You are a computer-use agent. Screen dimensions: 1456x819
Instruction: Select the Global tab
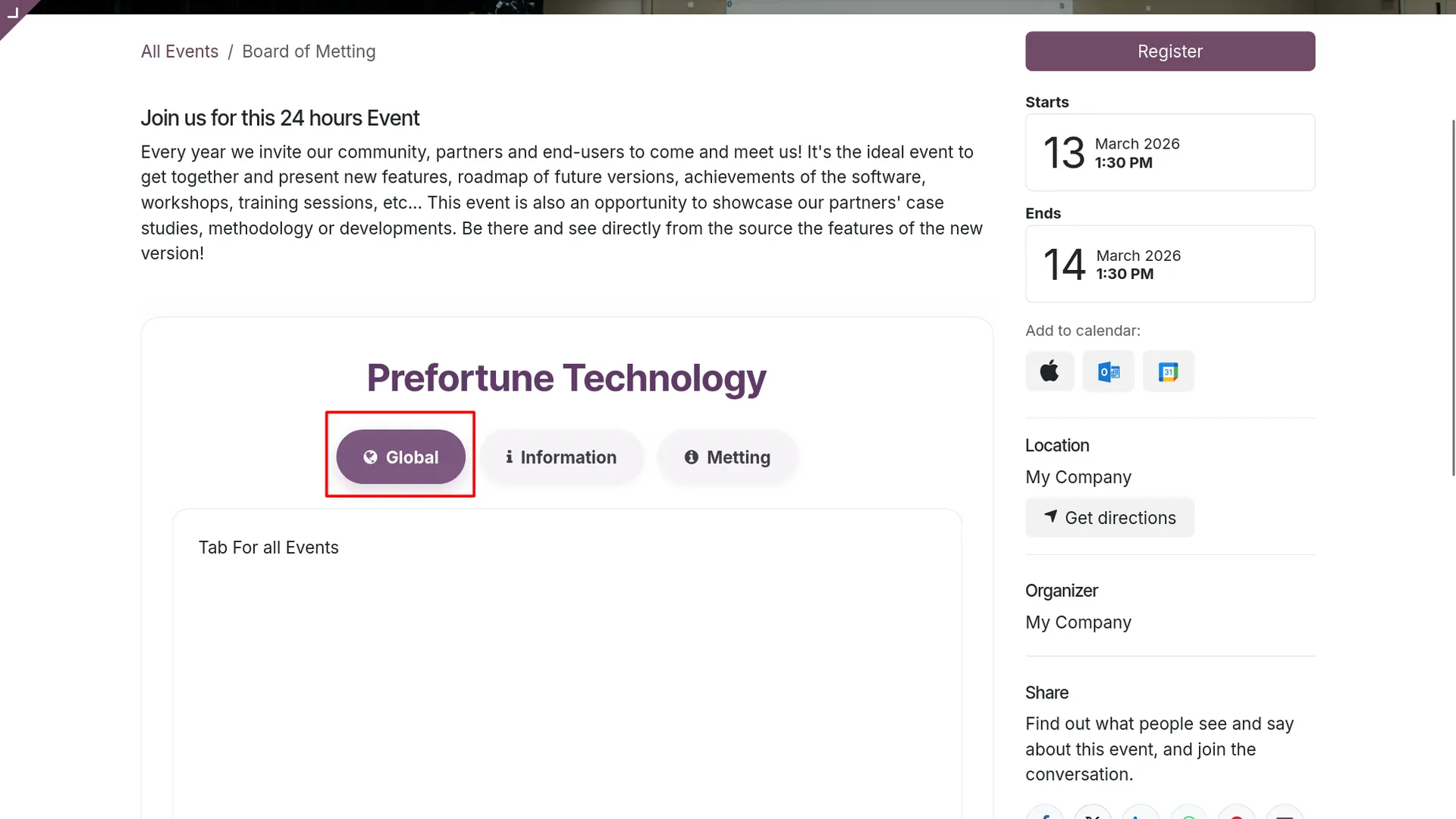[400, 457]
